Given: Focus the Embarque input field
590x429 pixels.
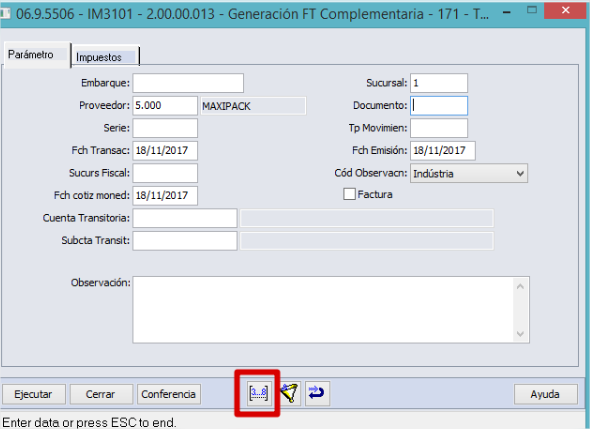Looking at the screenshot, I should click(188, 83).
